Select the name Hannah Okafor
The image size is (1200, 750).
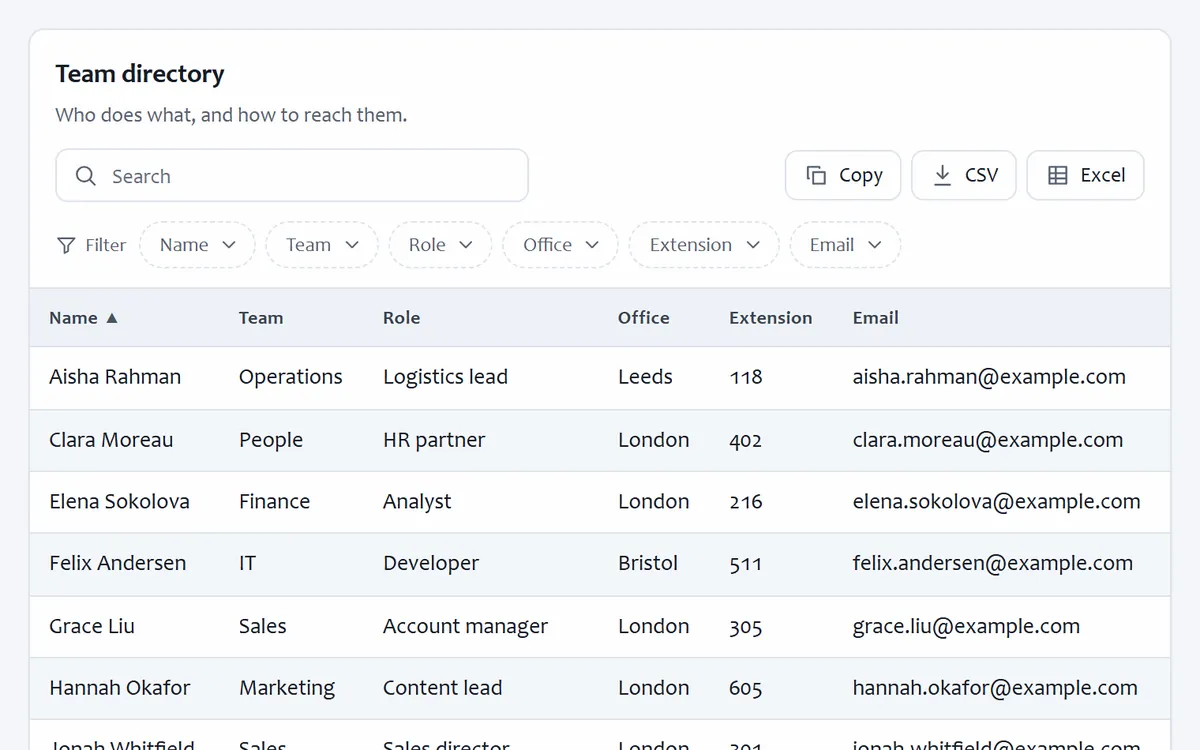119,688
